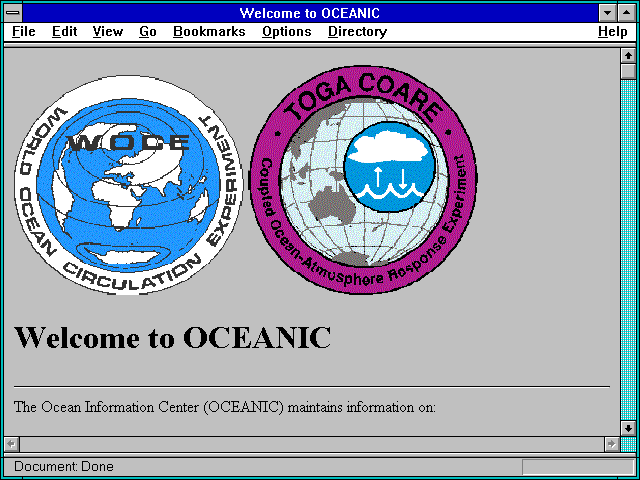
Task: Click the vertical scrollbar up arrow
Action: (628, 56)
